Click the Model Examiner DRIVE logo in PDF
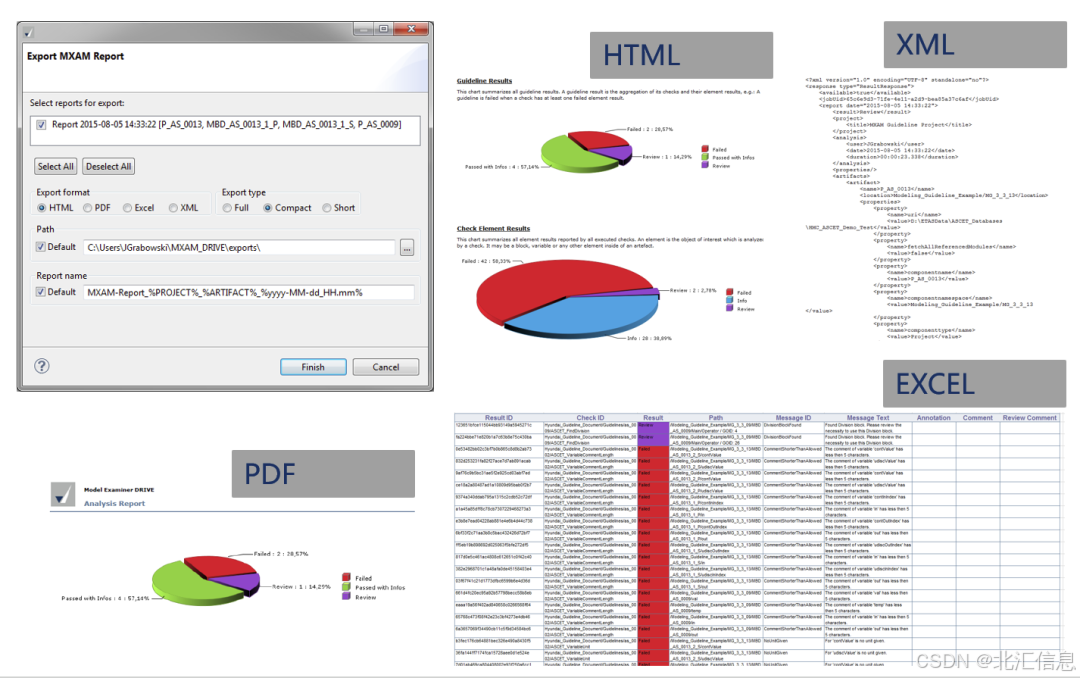Image resolution: width=1080 pixels, height=678 pixels. pyautogui.click(x=63, y=494)
